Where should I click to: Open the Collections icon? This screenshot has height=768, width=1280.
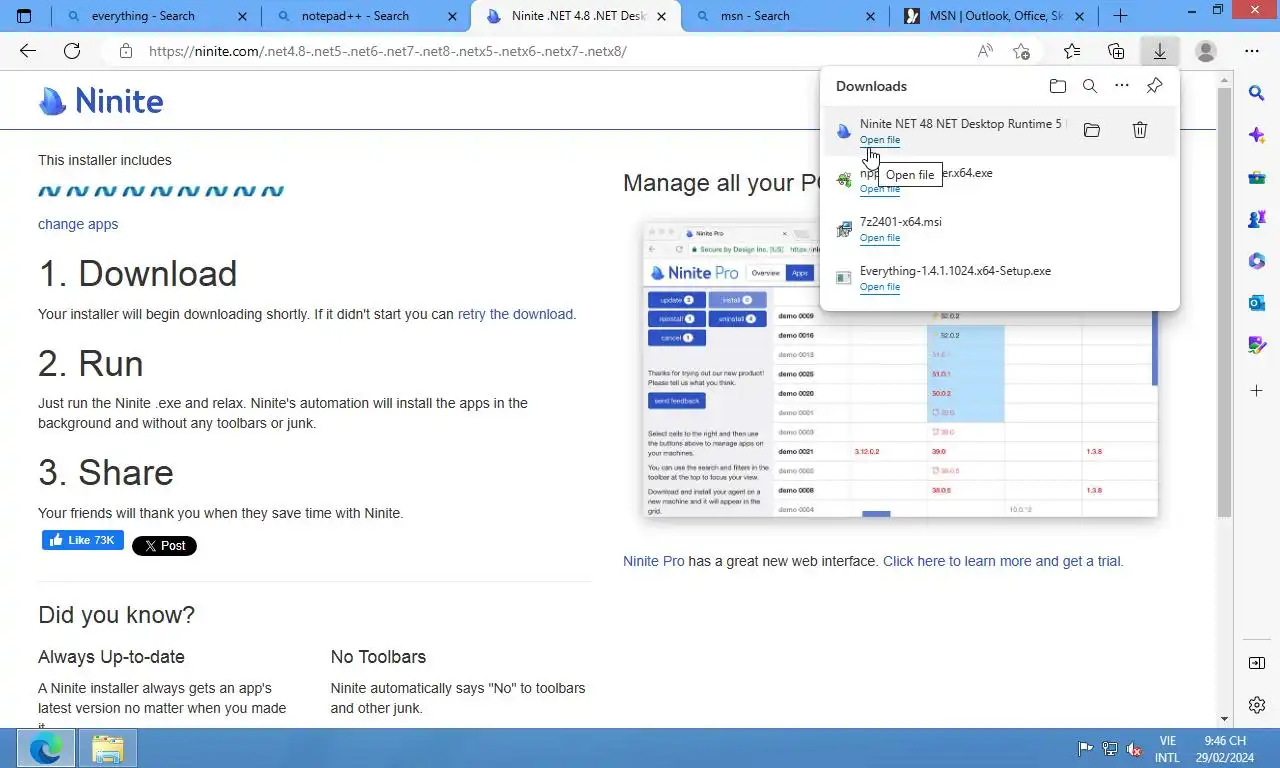(1116, 51)
